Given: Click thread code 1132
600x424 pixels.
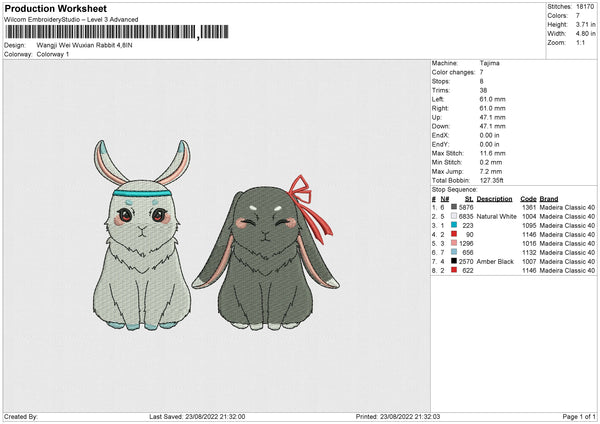Looking at the screenshot, I should tap(529, 253).
